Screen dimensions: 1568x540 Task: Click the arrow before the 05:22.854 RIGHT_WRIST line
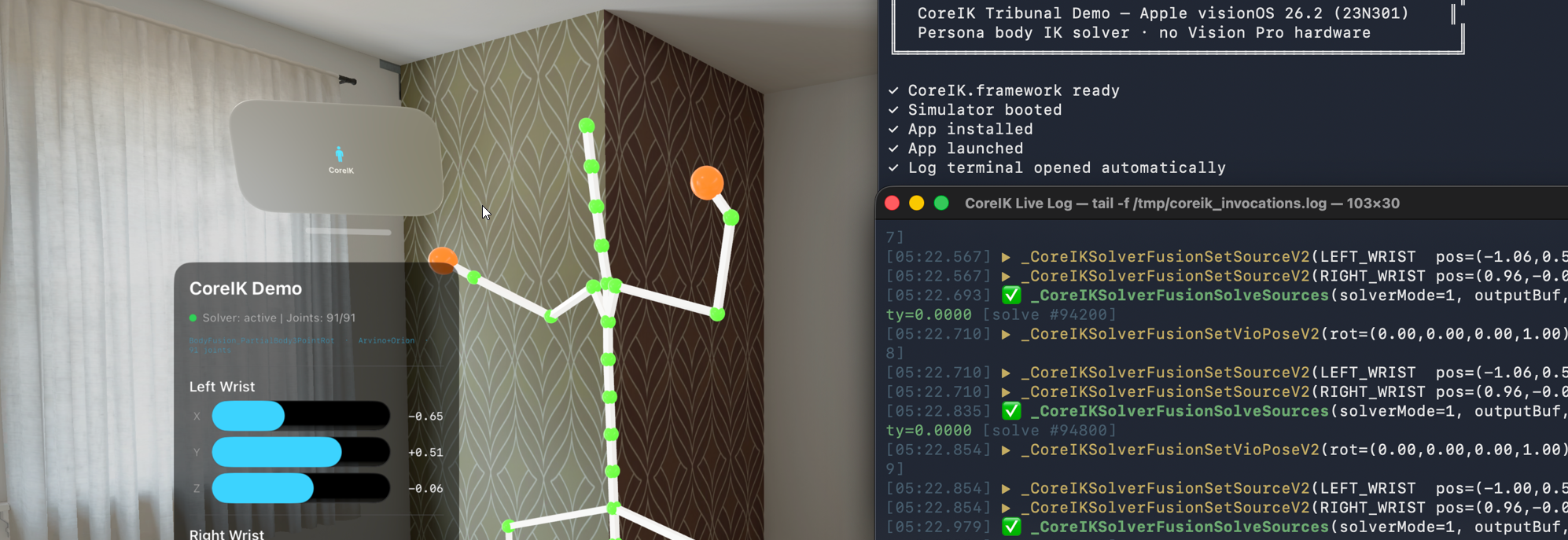coord(1006,508)
